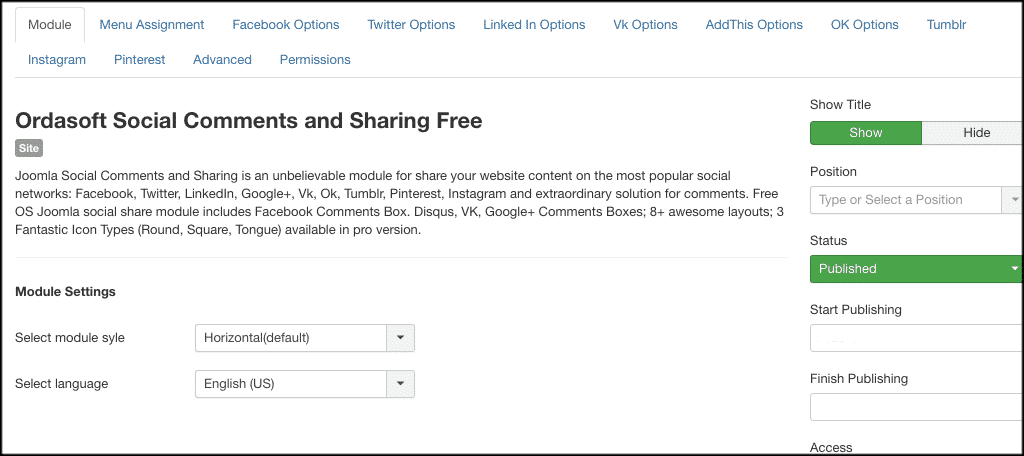Open the Advanced tab
Viewport: 1024px width, 456px height.
(x=222, y=59)
